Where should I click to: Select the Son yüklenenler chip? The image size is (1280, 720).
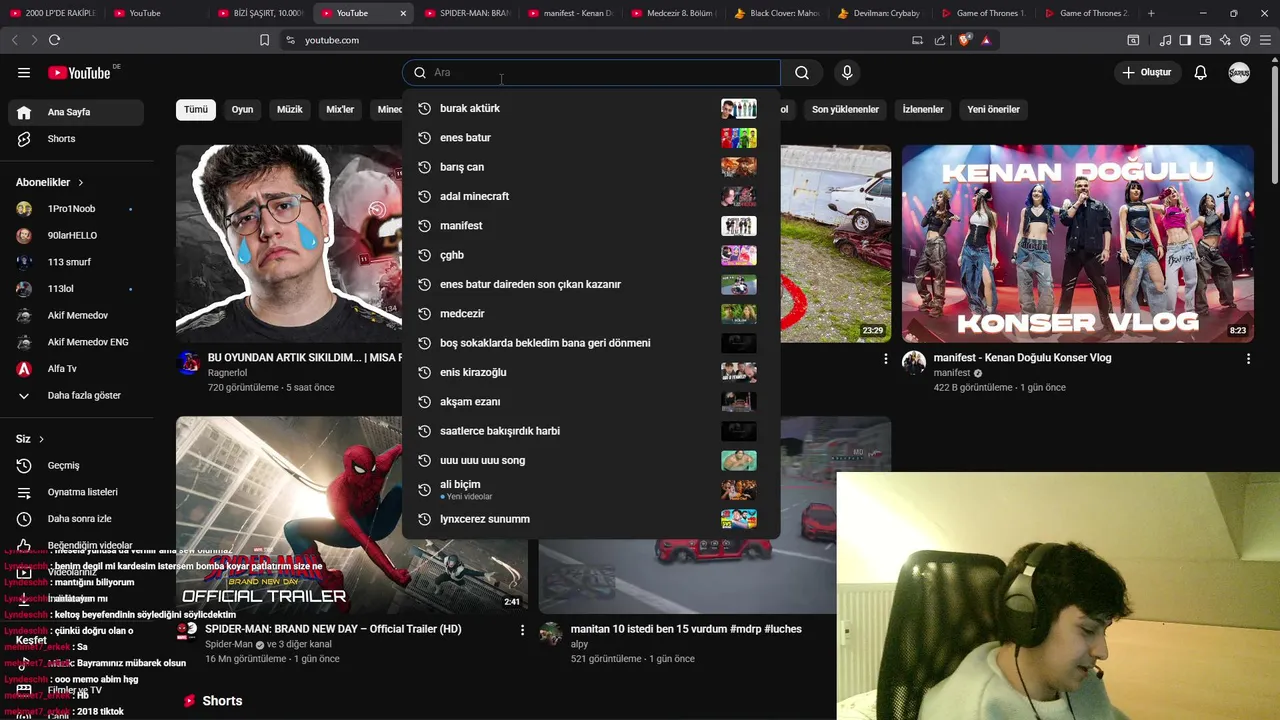click(x=845, y=109)
